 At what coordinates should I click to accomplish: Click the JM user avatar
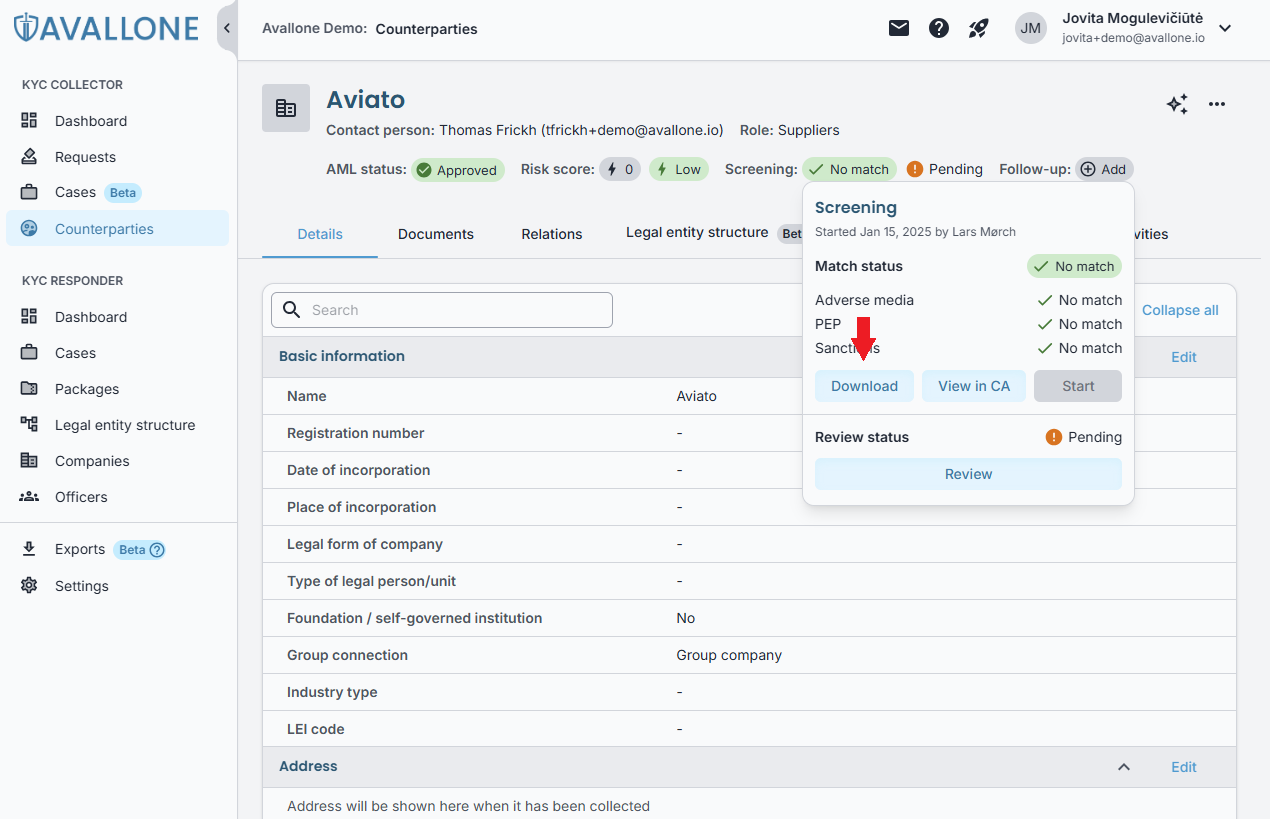coord(1031,28)
